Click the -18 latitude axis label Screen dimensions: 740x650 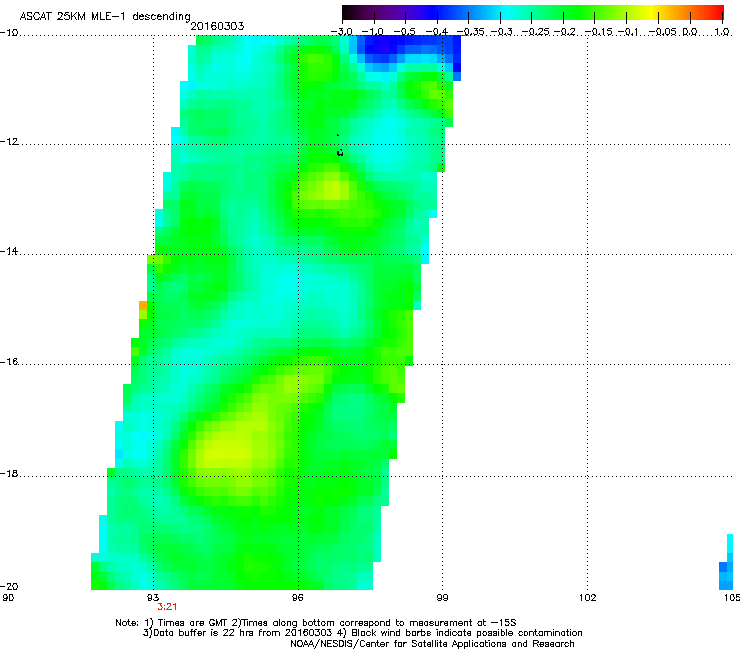pyautogui.click(x=9, y=473)
